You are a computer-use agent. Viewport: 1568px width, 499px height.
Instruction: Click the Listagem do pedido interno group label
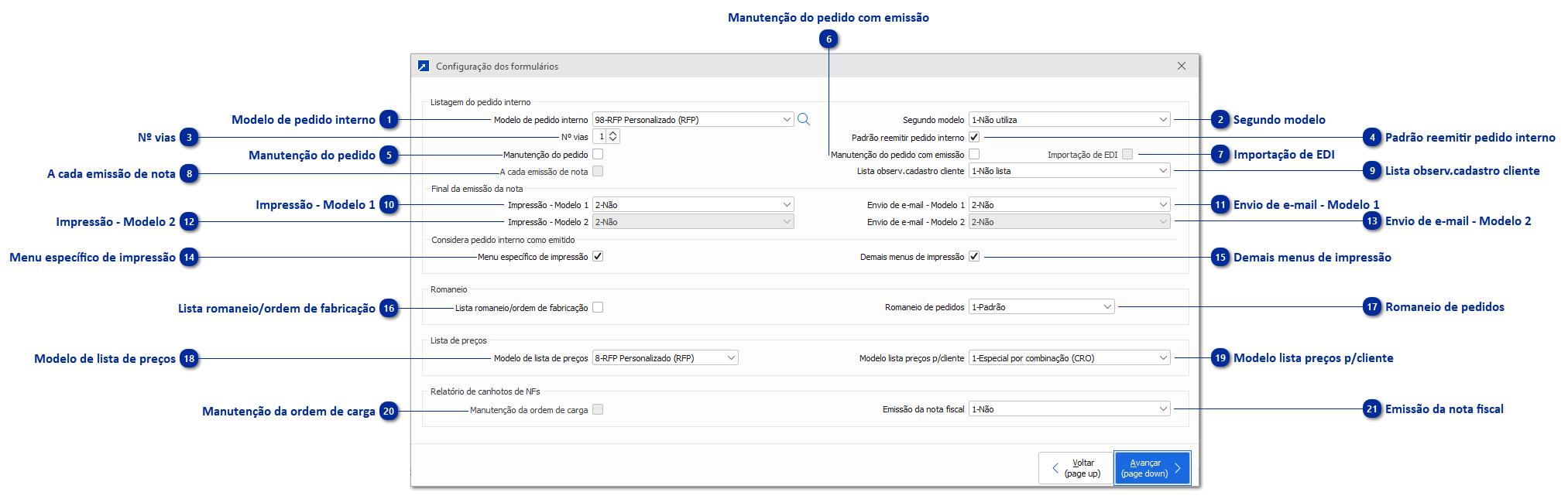coord(481,102)
